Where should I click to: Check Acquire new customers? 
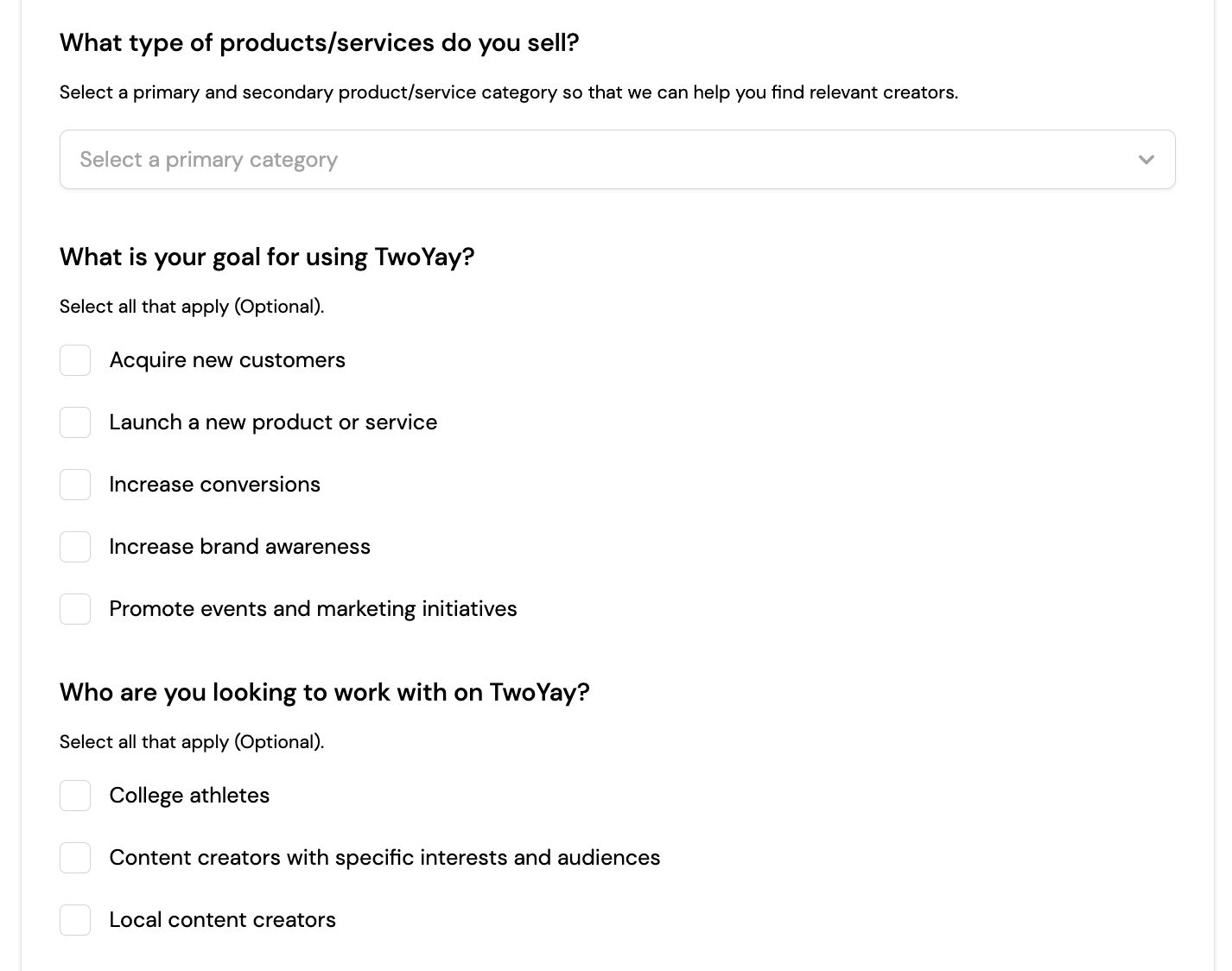point(75,360)
